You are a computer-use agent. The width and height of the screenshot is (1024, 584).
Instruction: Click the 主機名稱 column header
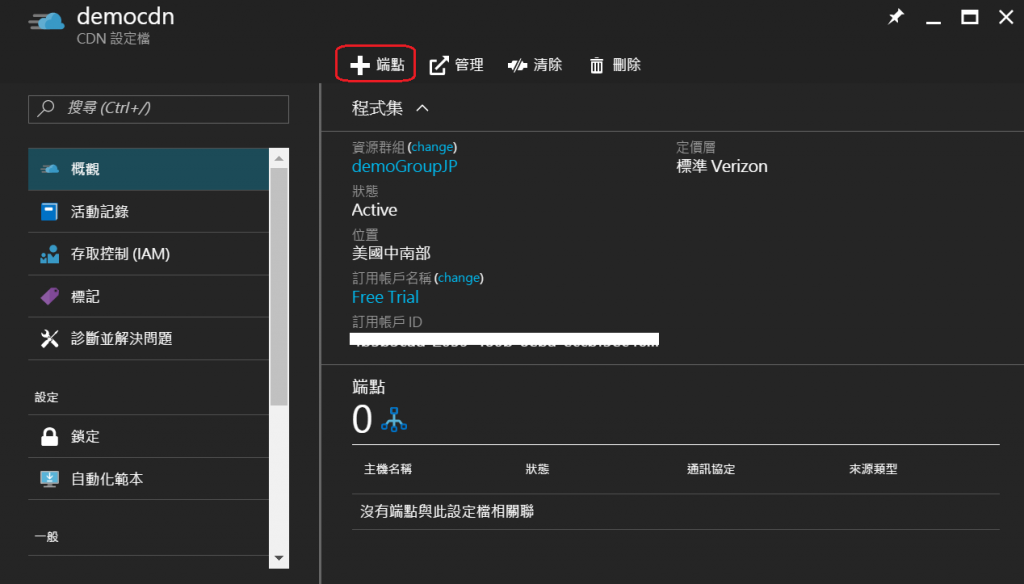[x=388, y=469]
